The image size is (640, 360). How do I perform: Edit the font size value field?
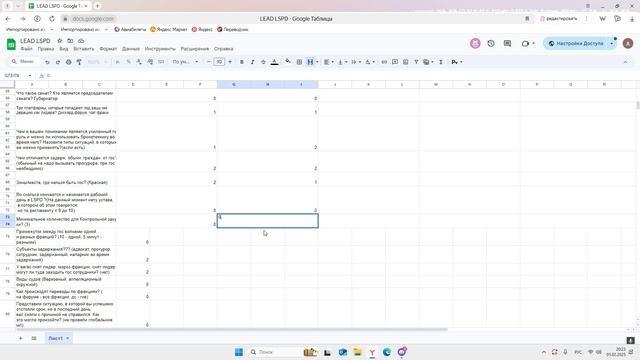point(219,62)
